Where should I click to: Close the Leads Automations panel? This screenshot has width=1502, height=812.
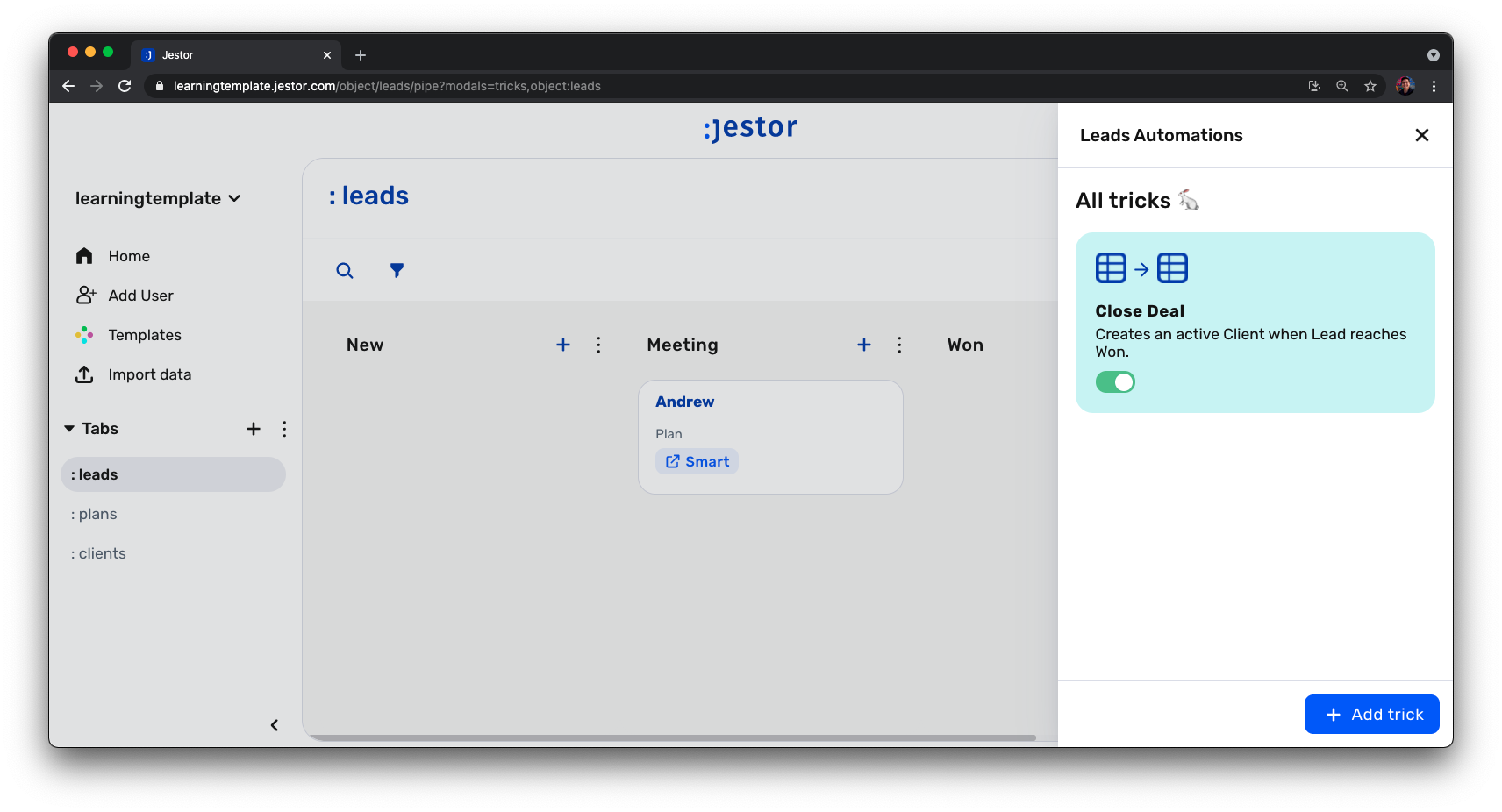pos(1422,135)
